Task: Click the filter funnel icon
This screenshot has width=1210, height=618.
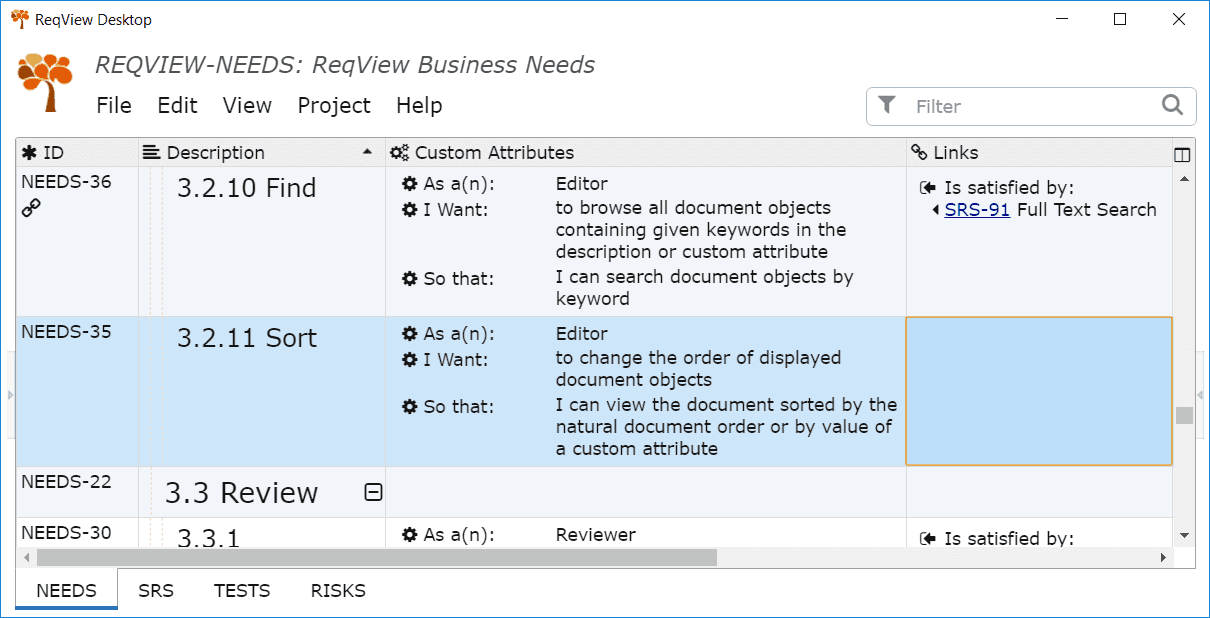Action: pos(886,105)
